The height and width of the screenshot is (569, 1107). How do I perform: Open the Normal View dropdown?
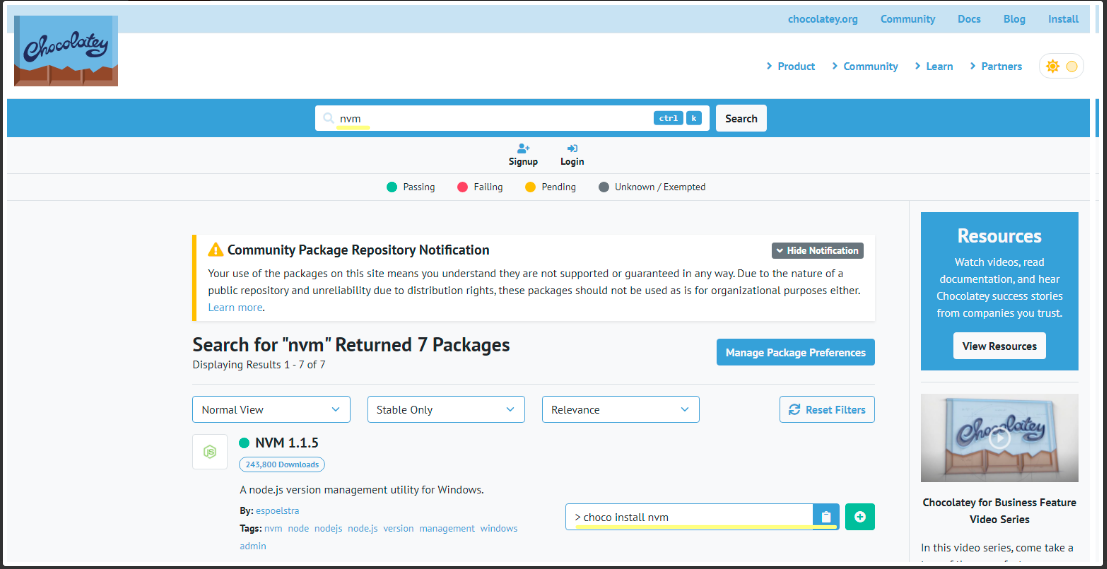coord(271,409)
